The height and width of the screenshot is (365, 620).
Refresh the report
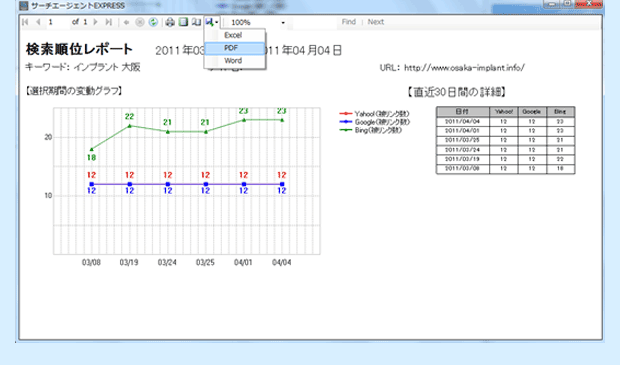point(153,22)
